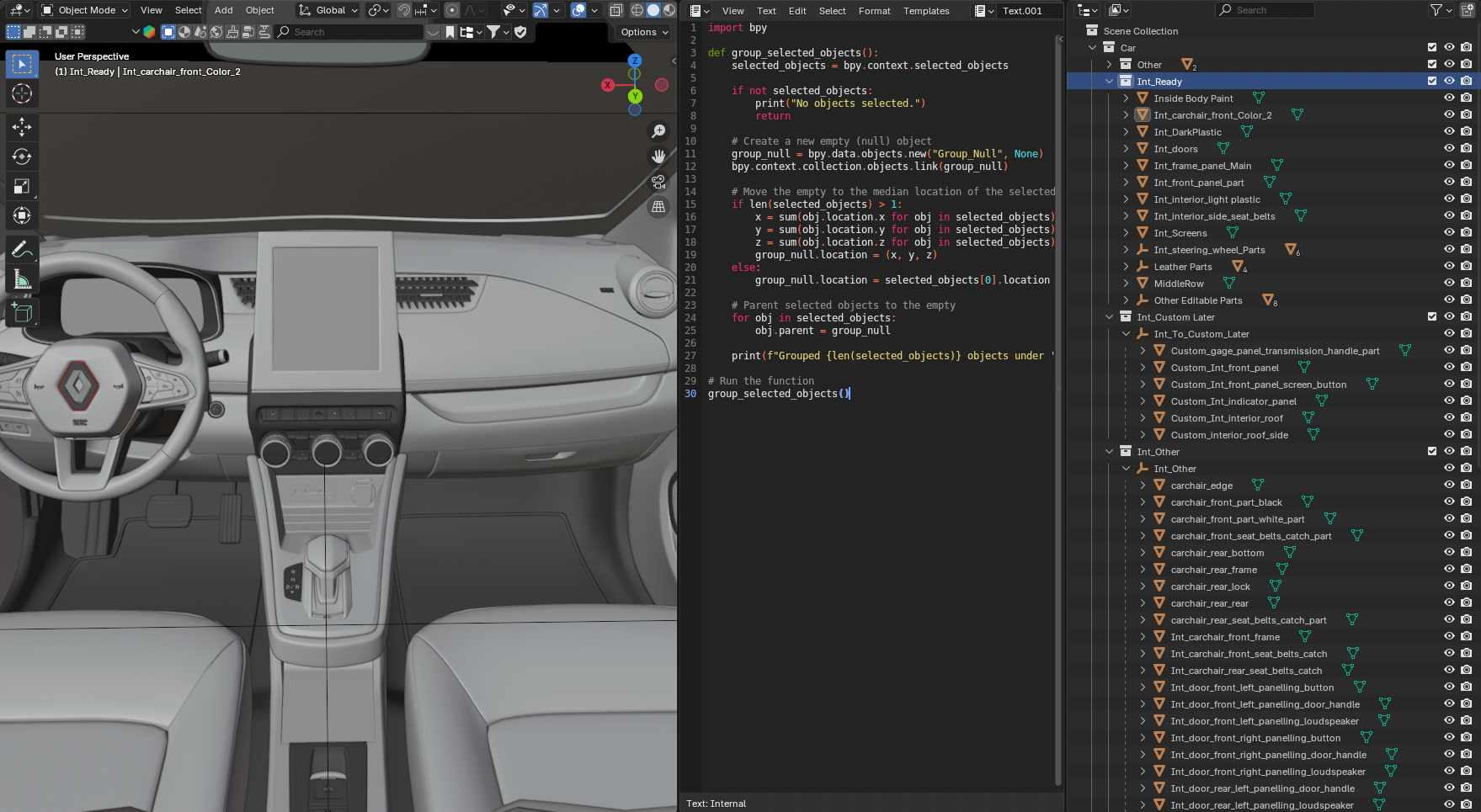
Task: Expand the Leather Parts tree item
Action: click(1126, 267)
